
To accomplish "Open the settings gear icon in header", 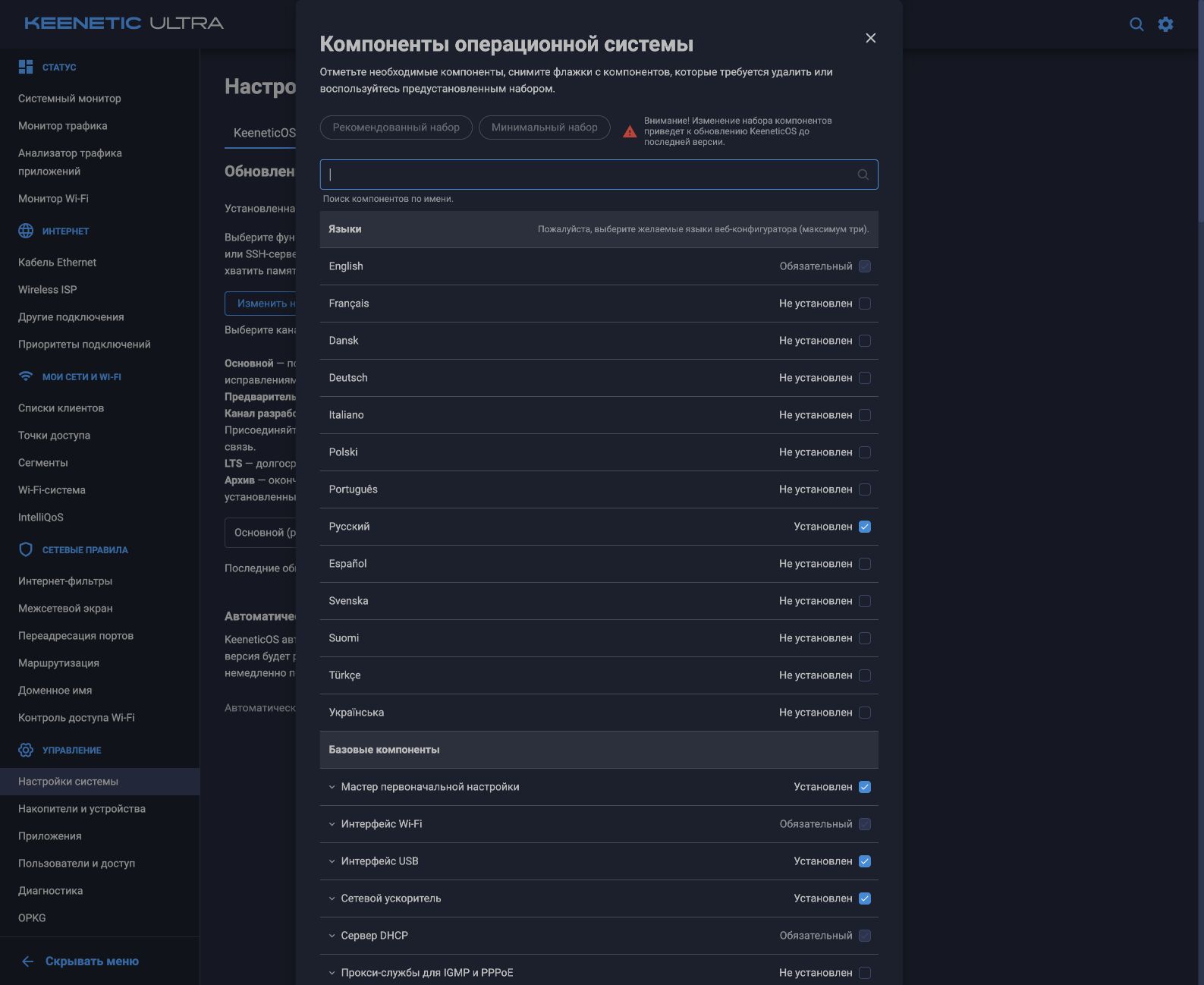I will pos(1166,24).
